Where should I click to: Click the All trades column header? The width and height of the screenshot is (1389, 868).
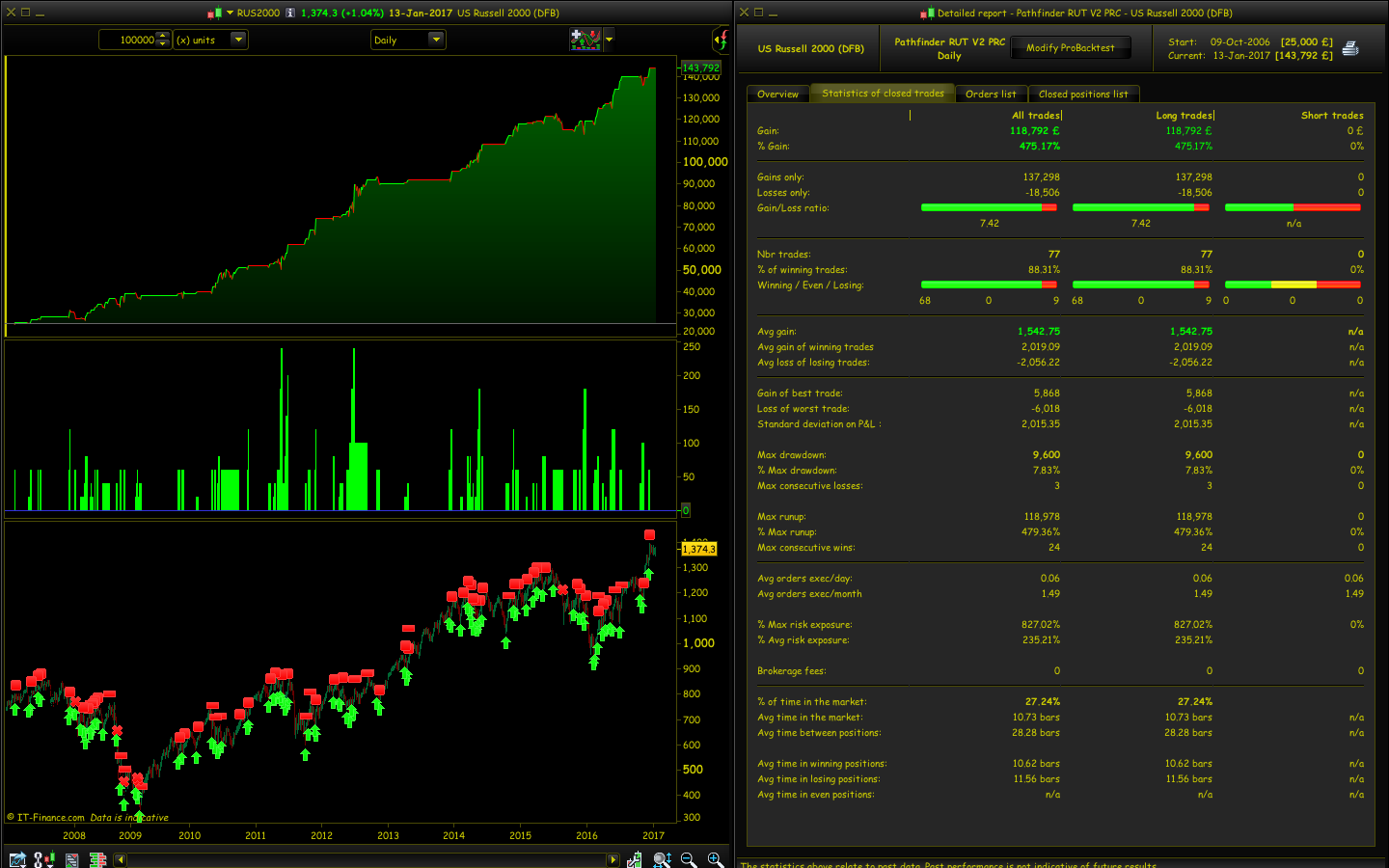coord(1037,115)
